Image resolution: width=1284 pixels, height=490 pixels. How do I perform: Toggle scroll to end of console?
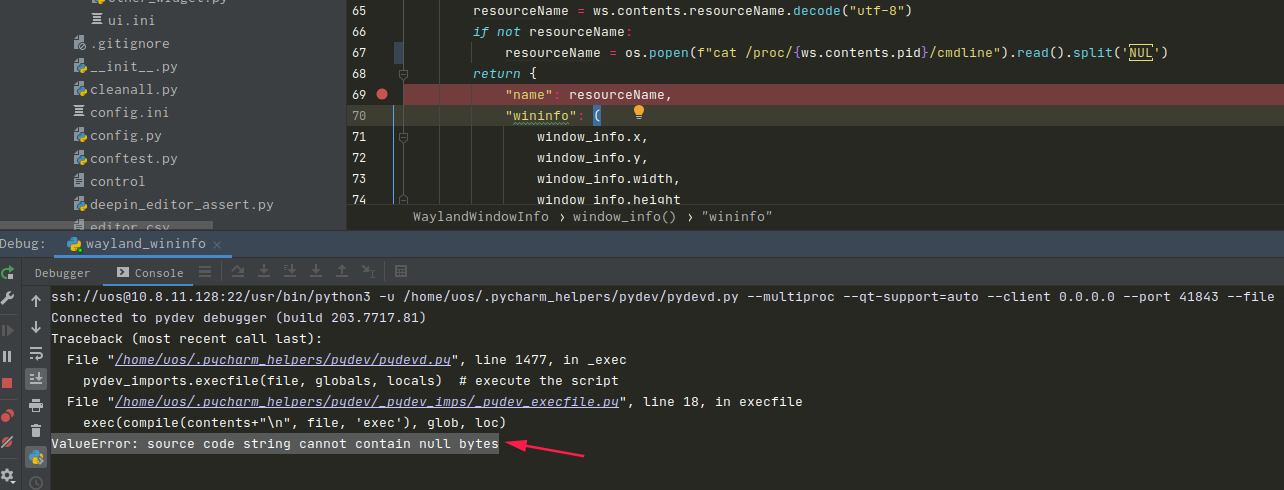[36, 379]
